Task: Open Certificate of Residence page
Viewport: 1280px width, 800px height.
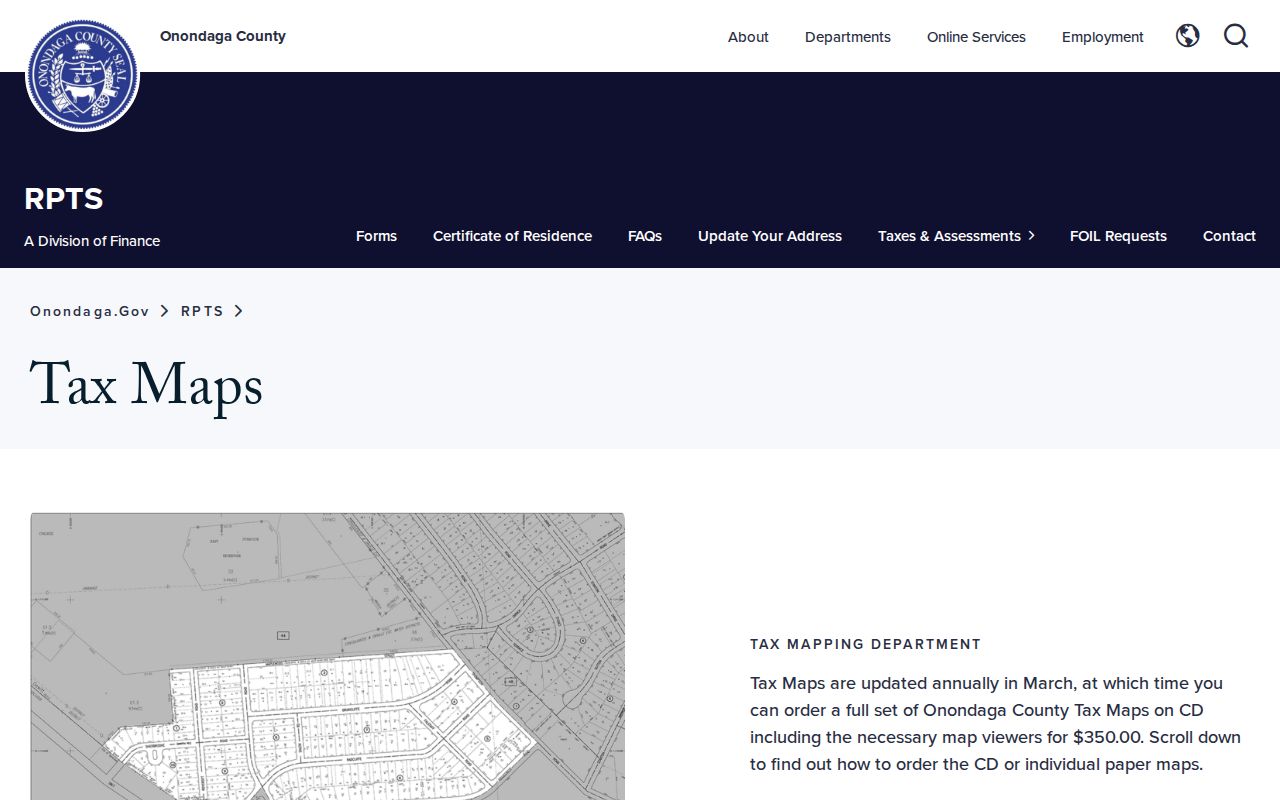Action: coord(512,236)
